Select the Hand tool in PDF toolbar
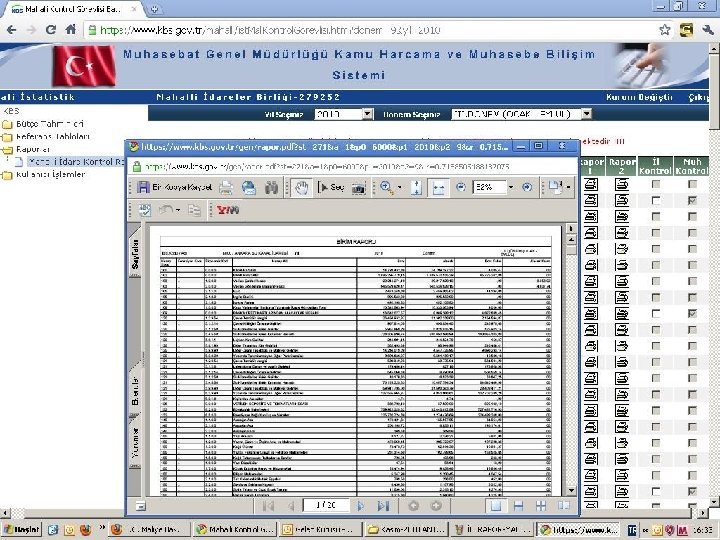 [301, 187]
